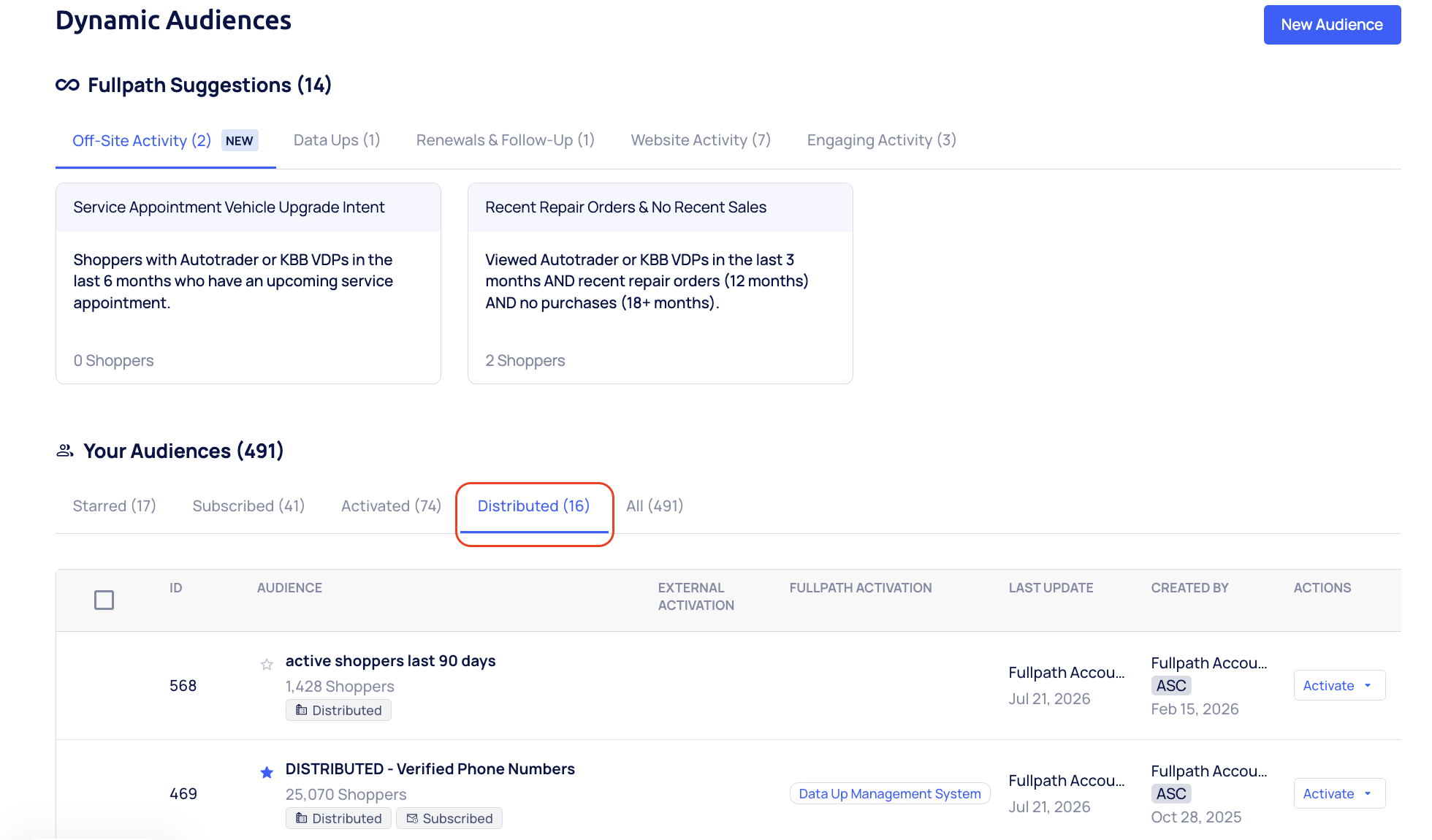Viewport: 1432px width, 840px height.
Task: View All (491) audiences tab
Action: pyautogui.click(x=655, y=506)
